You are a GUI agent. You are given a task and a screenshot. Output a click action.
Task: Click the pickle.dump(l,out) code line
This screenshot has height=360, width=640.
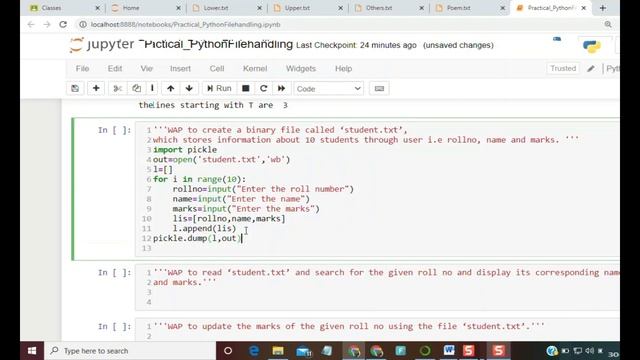(198, 238)
